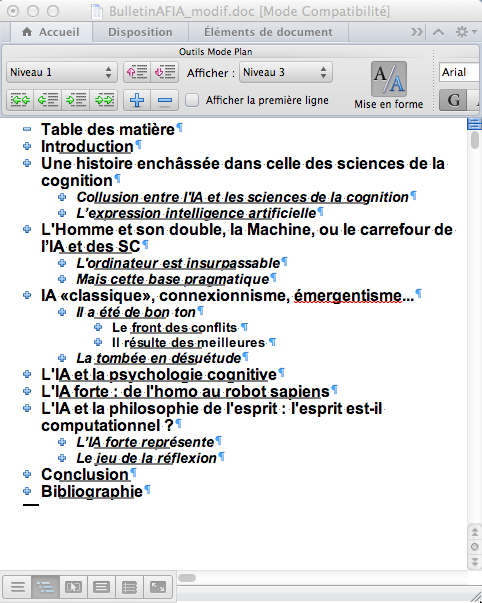Screen dimensions: 482x603
Task: Click plus marker beside Le front des conflits
Action: (x=98, y=327)
